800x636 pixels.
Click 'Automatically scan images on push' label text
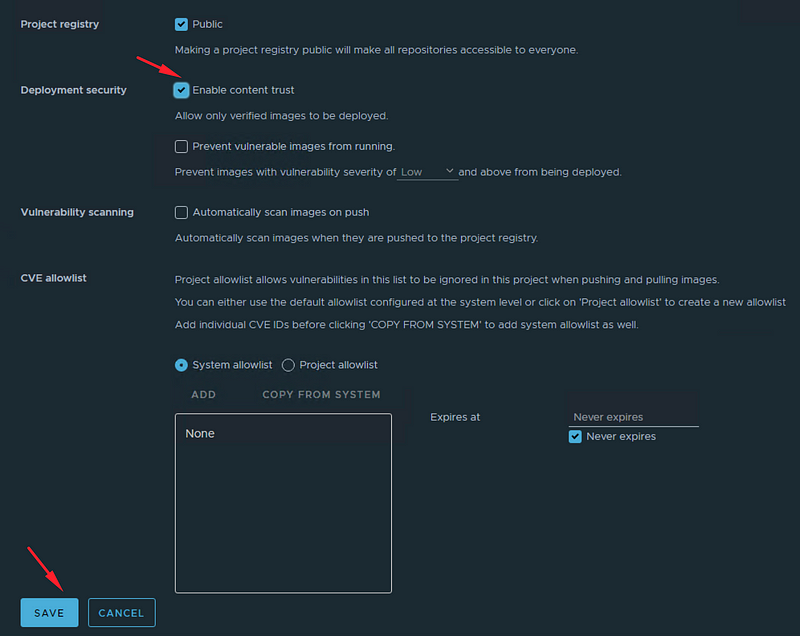(x=281, y=212)
